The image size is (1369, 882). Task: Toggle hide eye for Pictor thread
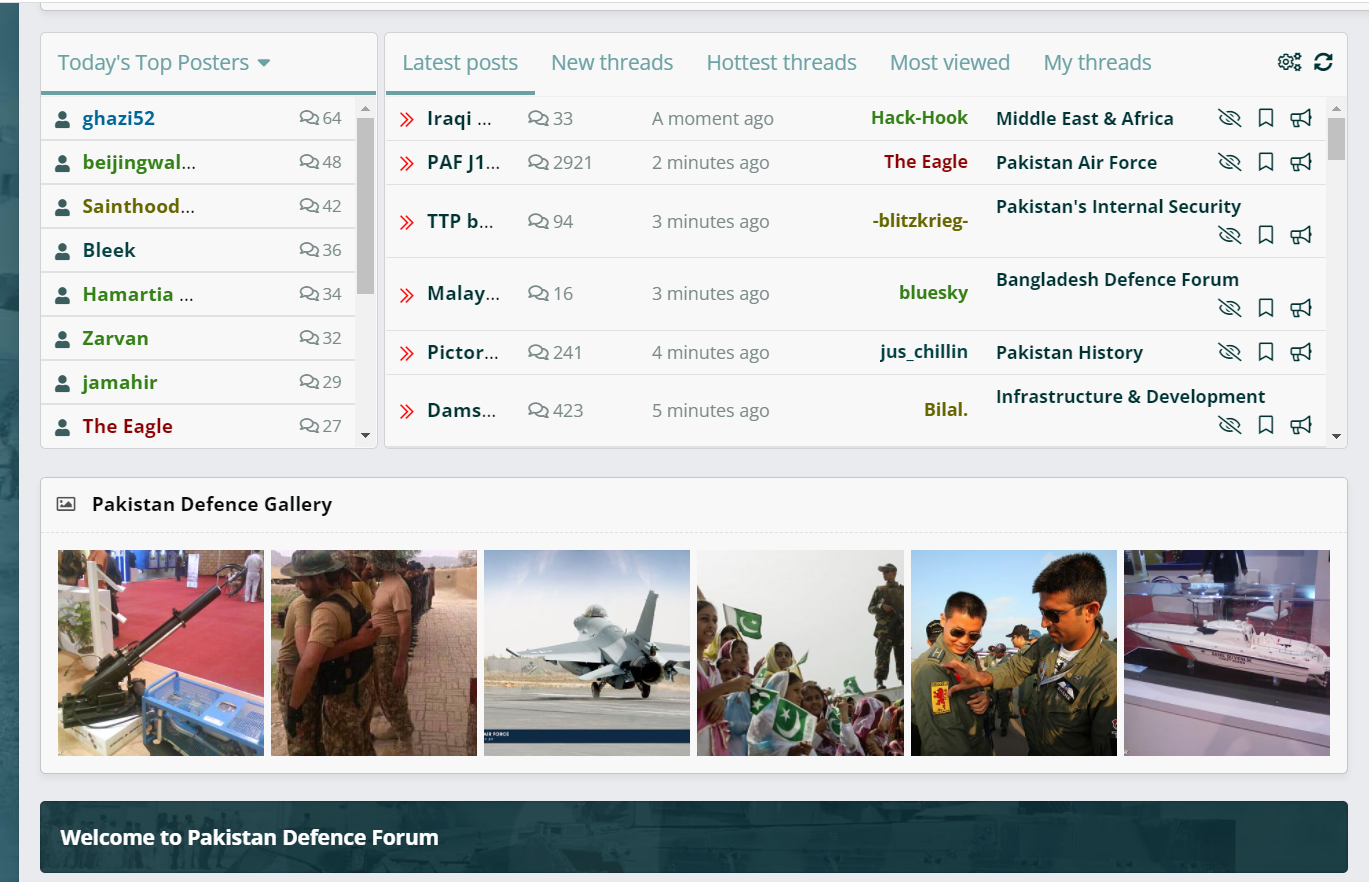tap(1230, 352)
